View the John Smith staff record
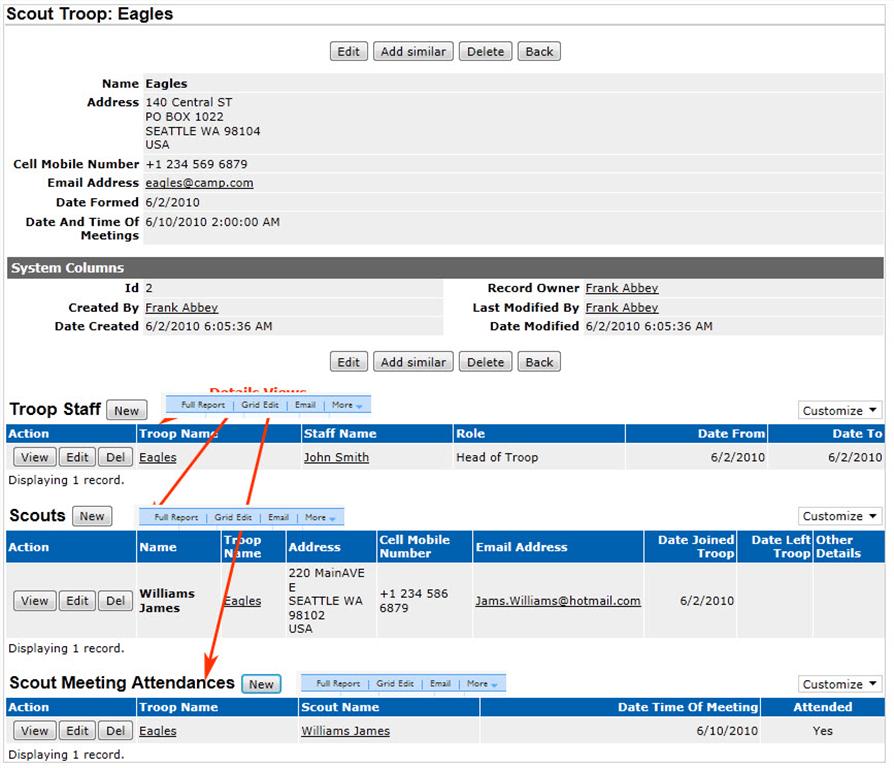The width and height of the screenshot is (894, 768). pos(34,457)
